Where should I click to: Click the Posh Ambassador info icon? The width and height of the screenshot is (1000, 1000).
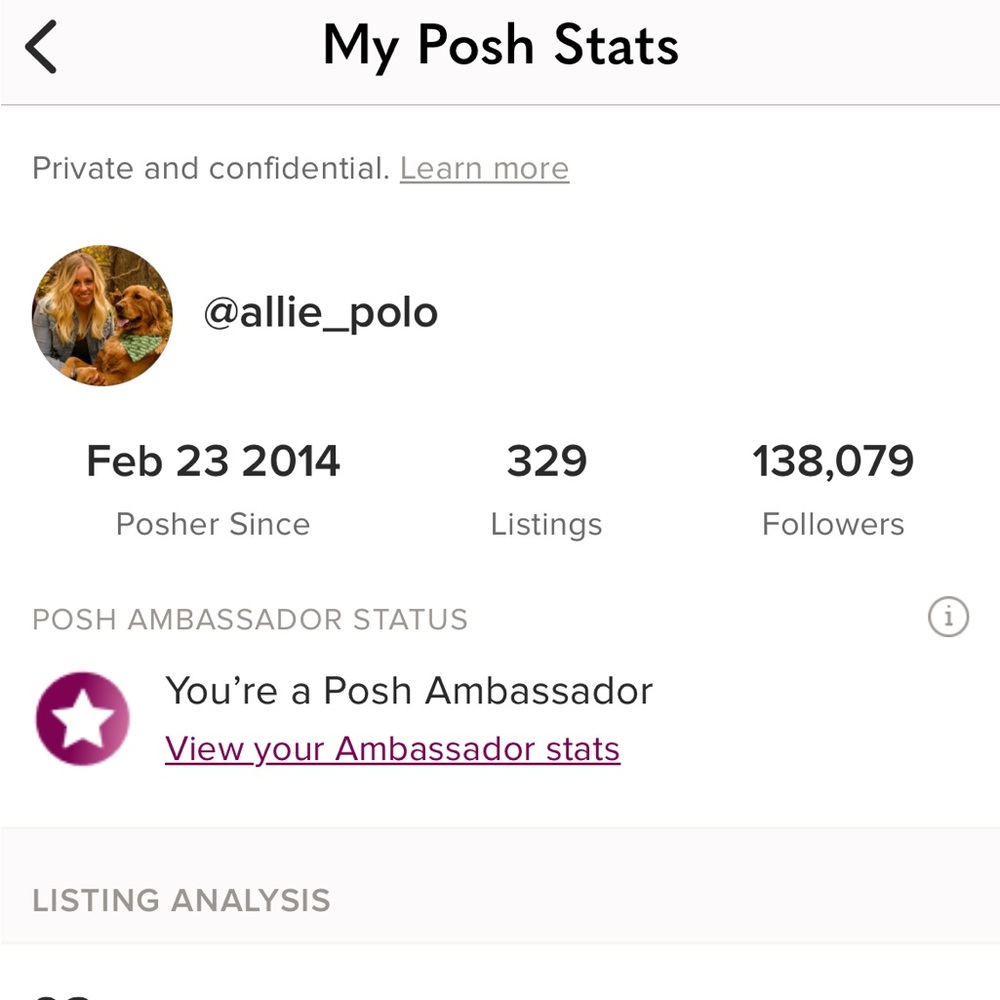pos(948,618)
